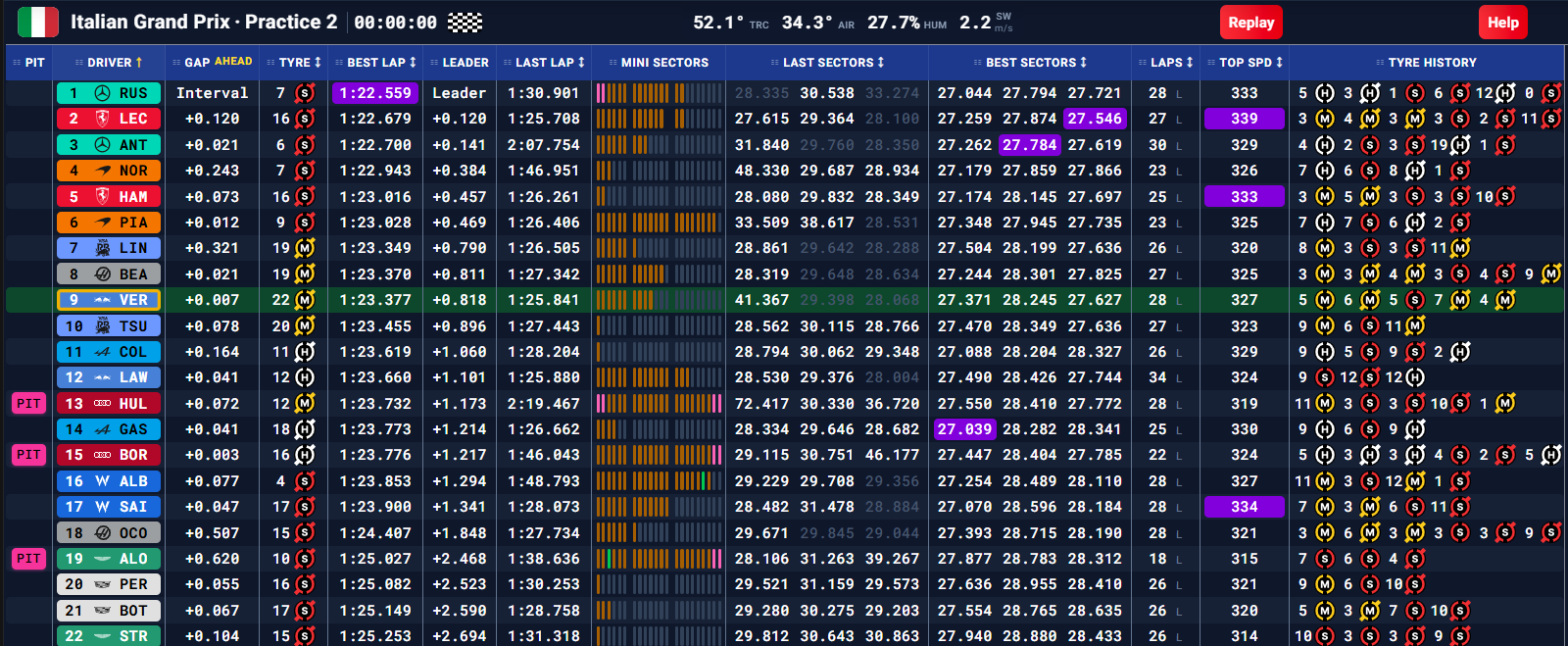Click Cadillac team logo beside PER
Image resolution: width=1568 pixels, height=646 pixels.
click(102, 584)
